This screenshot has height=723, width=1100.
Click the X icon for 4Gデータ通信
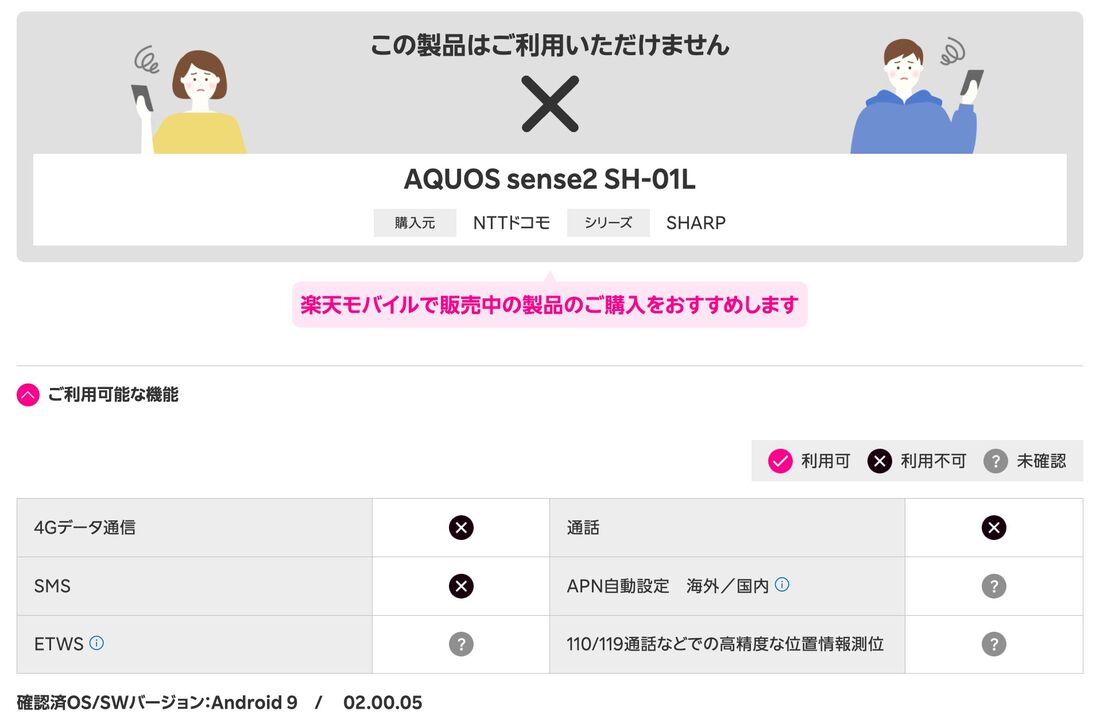(460, 527)
